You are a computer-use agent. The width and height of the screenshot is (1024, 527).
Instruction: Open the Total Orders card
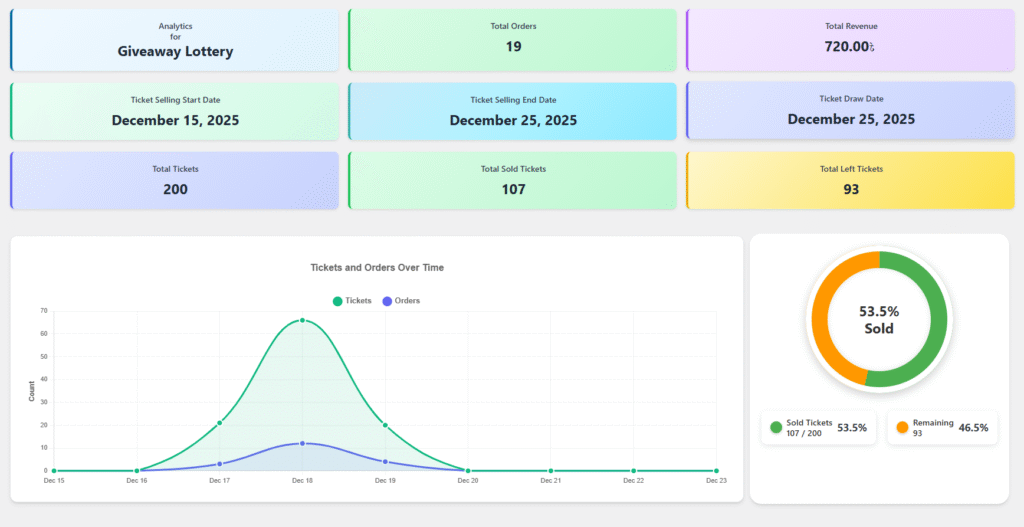click(512, 40)
